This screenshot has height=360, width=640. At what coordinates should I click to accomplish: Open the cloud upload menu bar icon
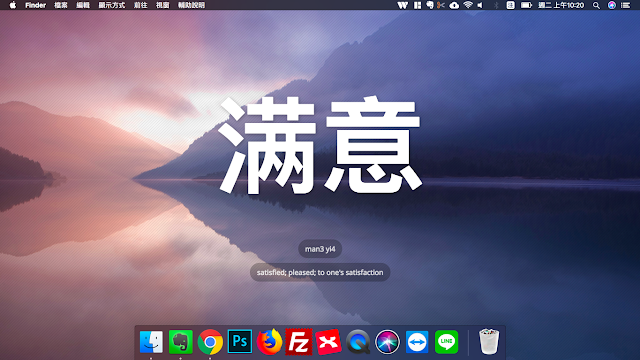(x=454, y=5)
